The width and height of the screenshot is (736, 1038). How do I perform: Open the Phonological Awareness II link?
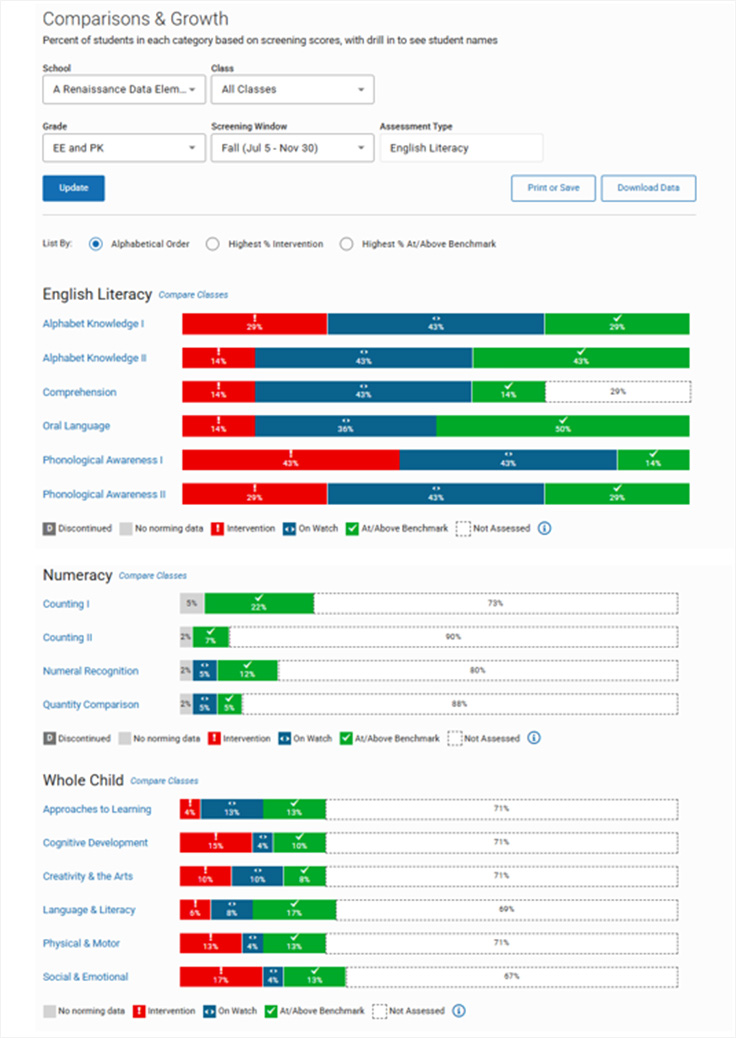point(104,495)
